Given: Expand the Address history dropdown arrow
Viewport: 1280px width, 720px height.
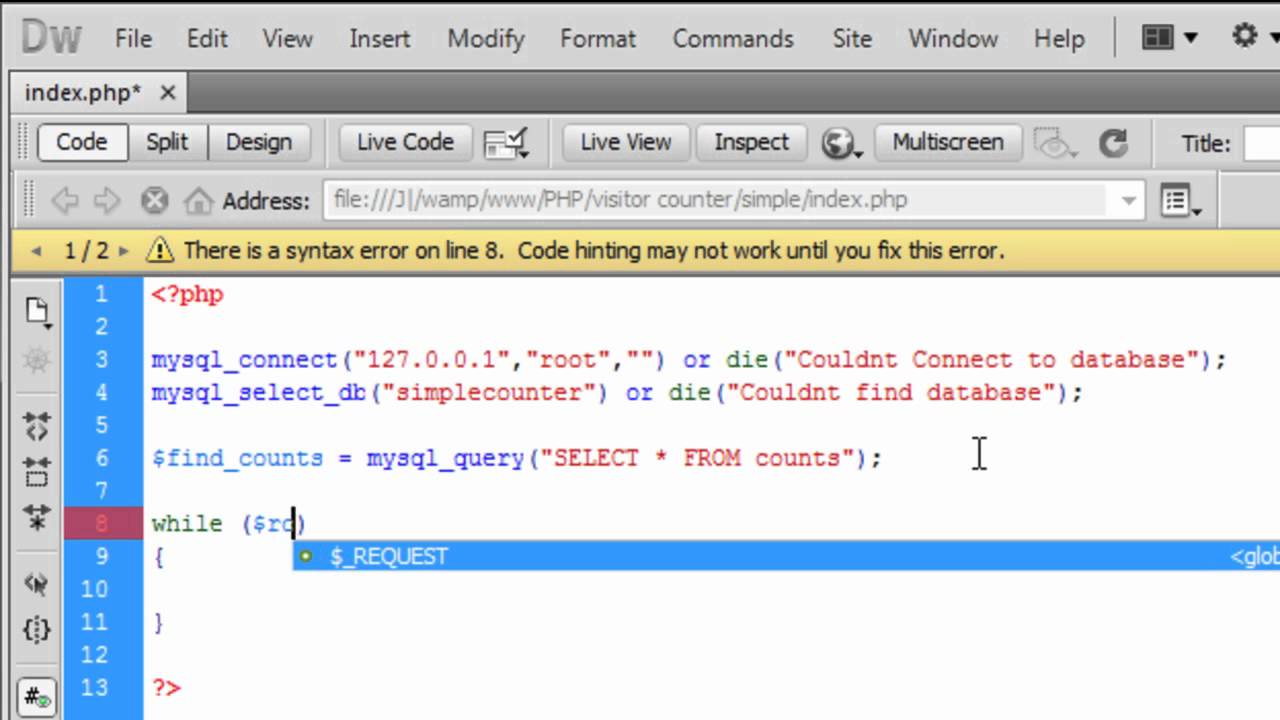Looking at the screenshot, I should tap(1128, 201).
